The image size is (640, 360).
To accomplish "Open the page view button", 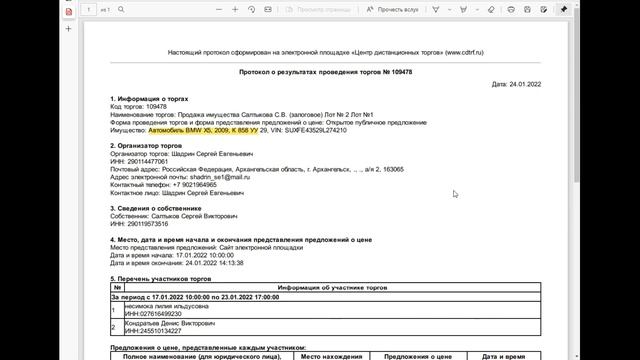I will 318,9.
